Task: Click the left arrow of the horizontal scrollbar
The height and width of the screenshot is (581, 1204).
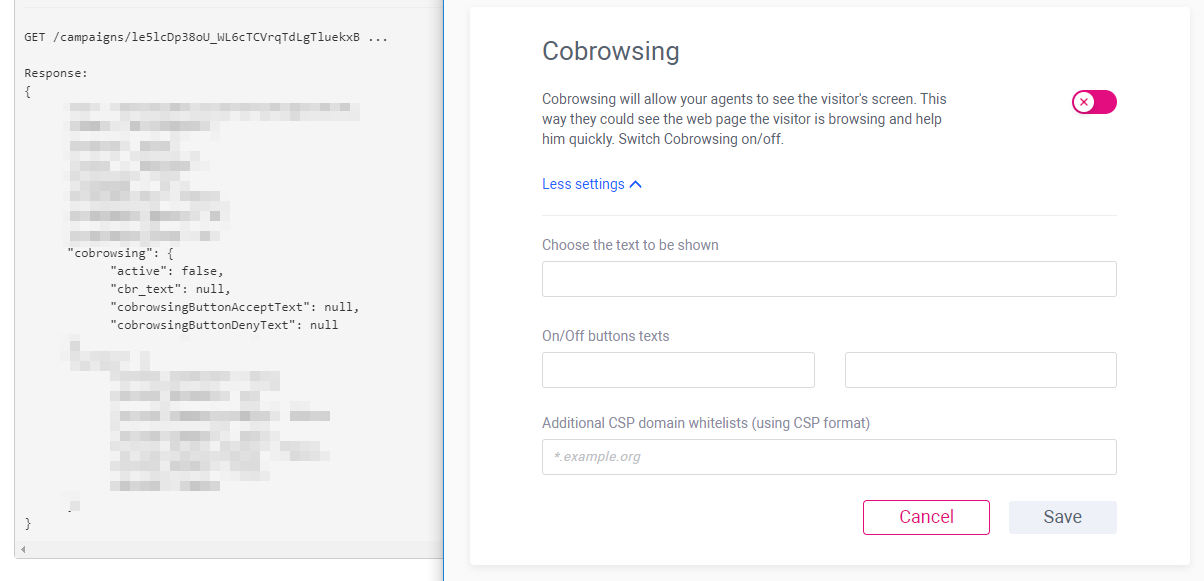Action: 22,549
